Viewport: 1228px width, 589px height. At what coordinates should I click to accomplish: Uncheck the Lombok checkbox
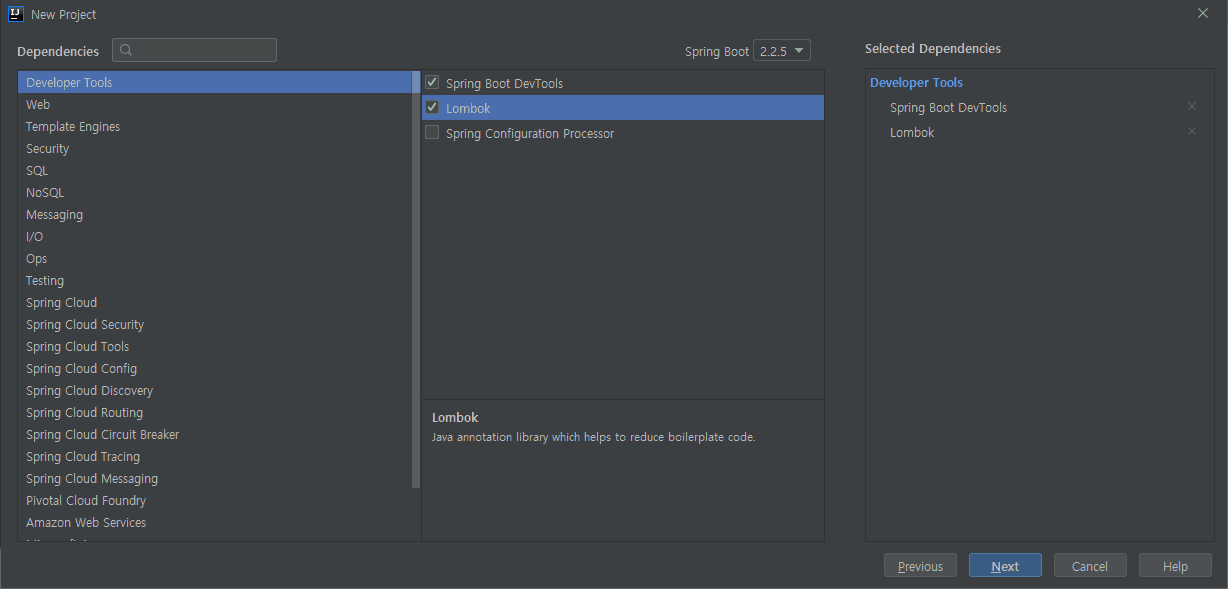click(432, 107)
